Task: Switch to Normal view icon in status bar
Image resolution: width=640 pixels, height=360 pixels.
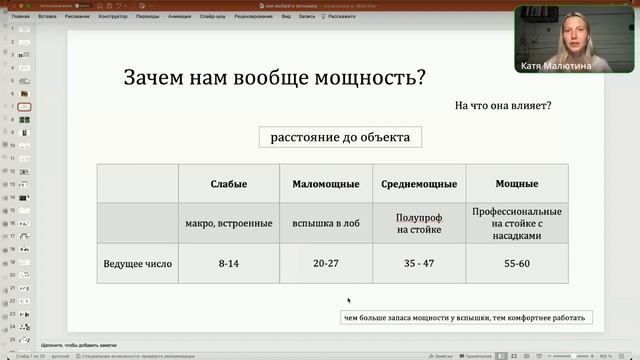Action: (x=501, y=356)
